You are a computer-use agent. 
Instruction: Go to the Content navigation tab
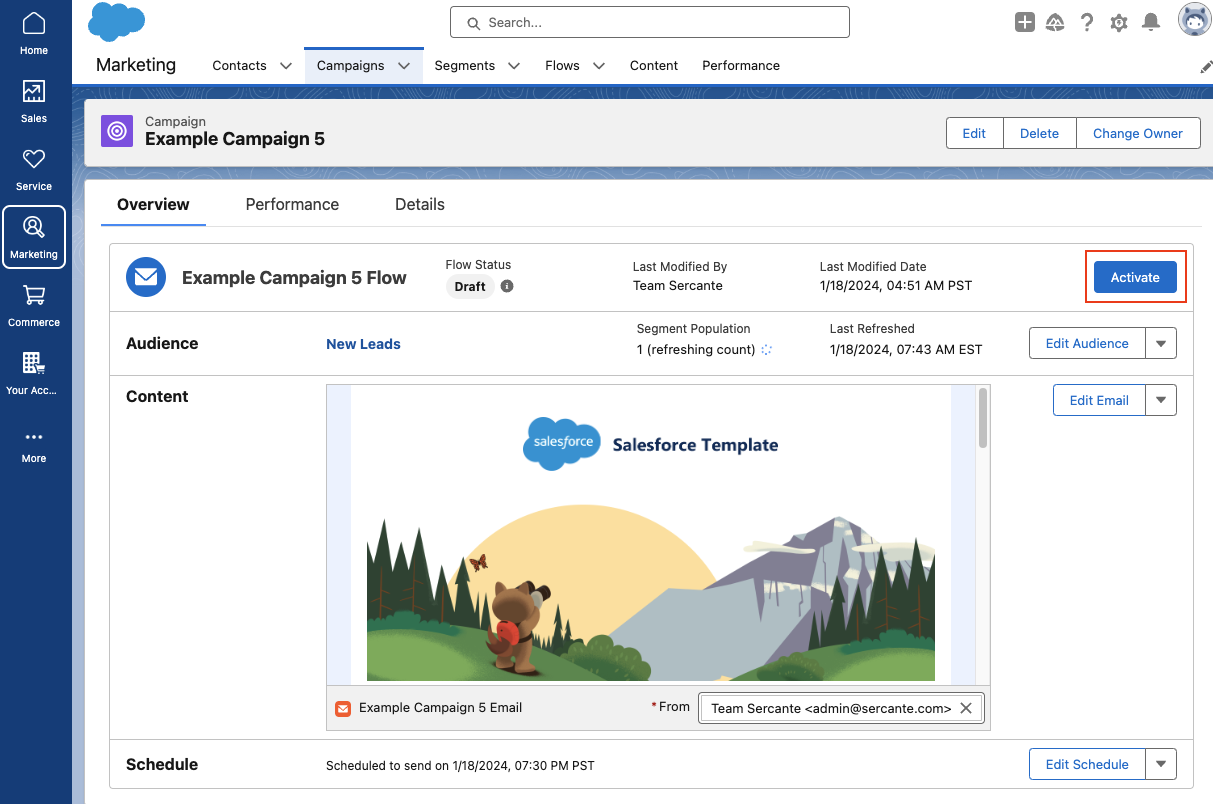tap(654, 66)
